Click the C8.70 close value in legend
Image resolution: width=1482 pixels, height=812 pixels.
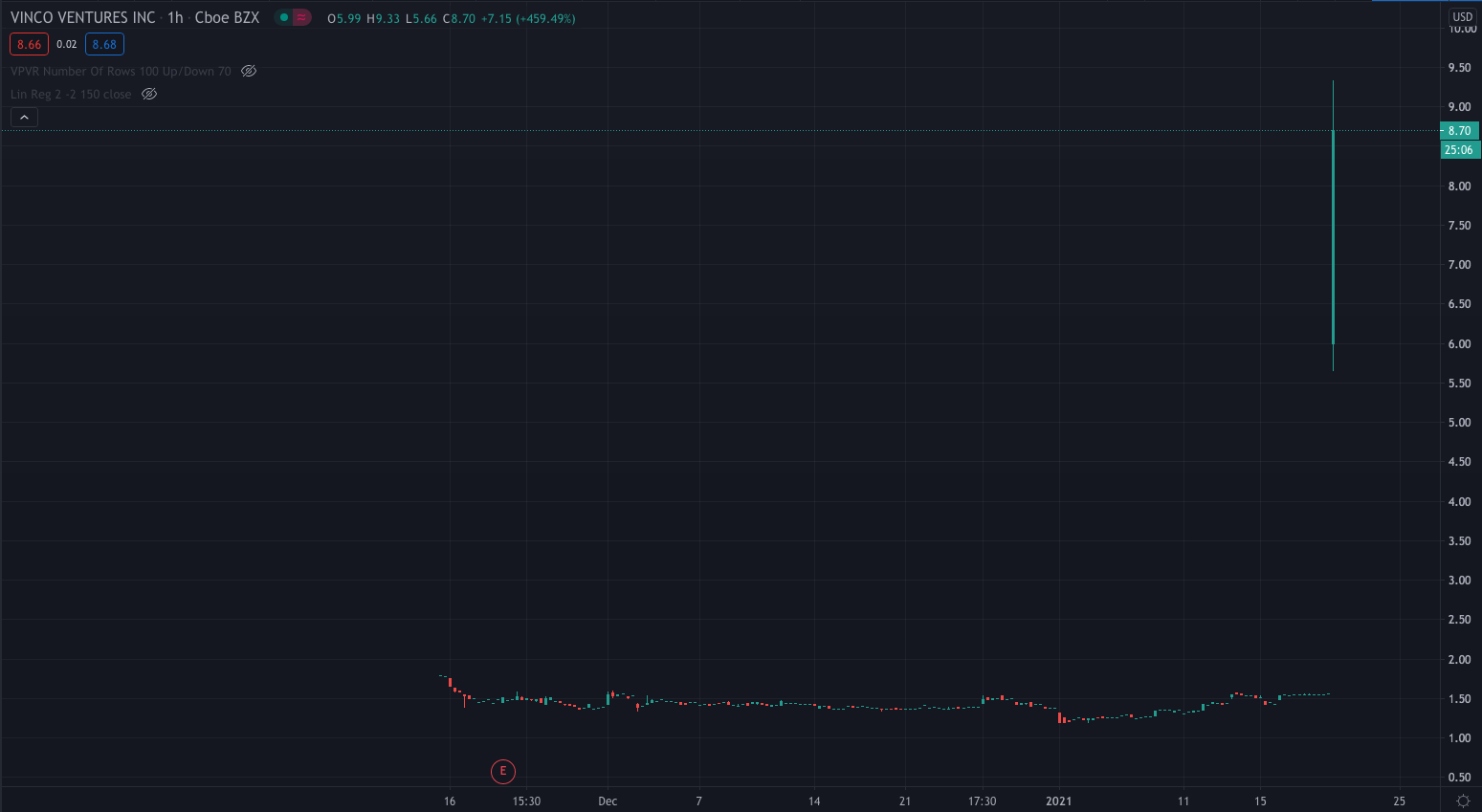[x=459, y=18]
